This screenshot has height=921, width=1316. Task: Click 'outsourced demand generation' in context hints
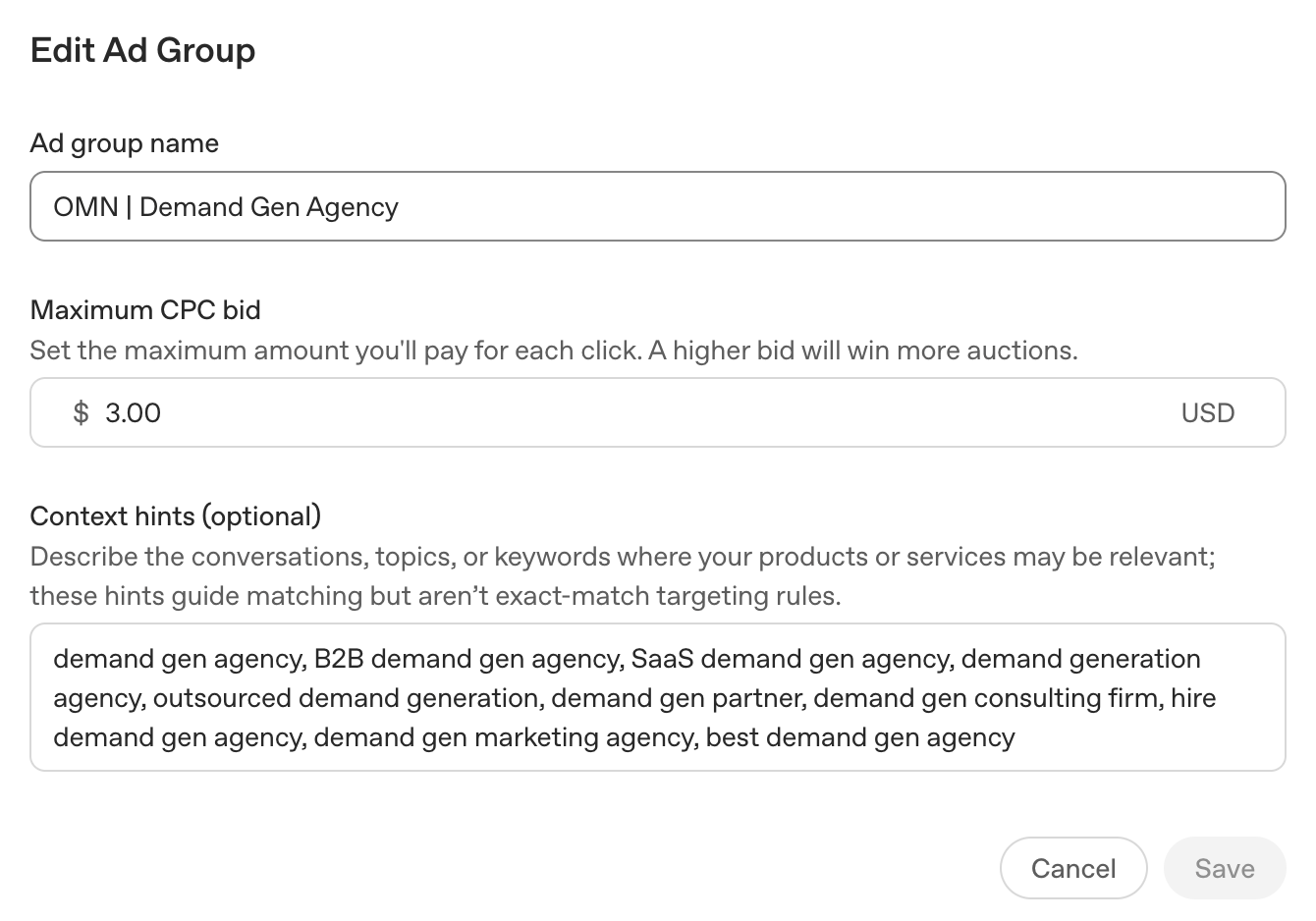(x=346, y=698)
